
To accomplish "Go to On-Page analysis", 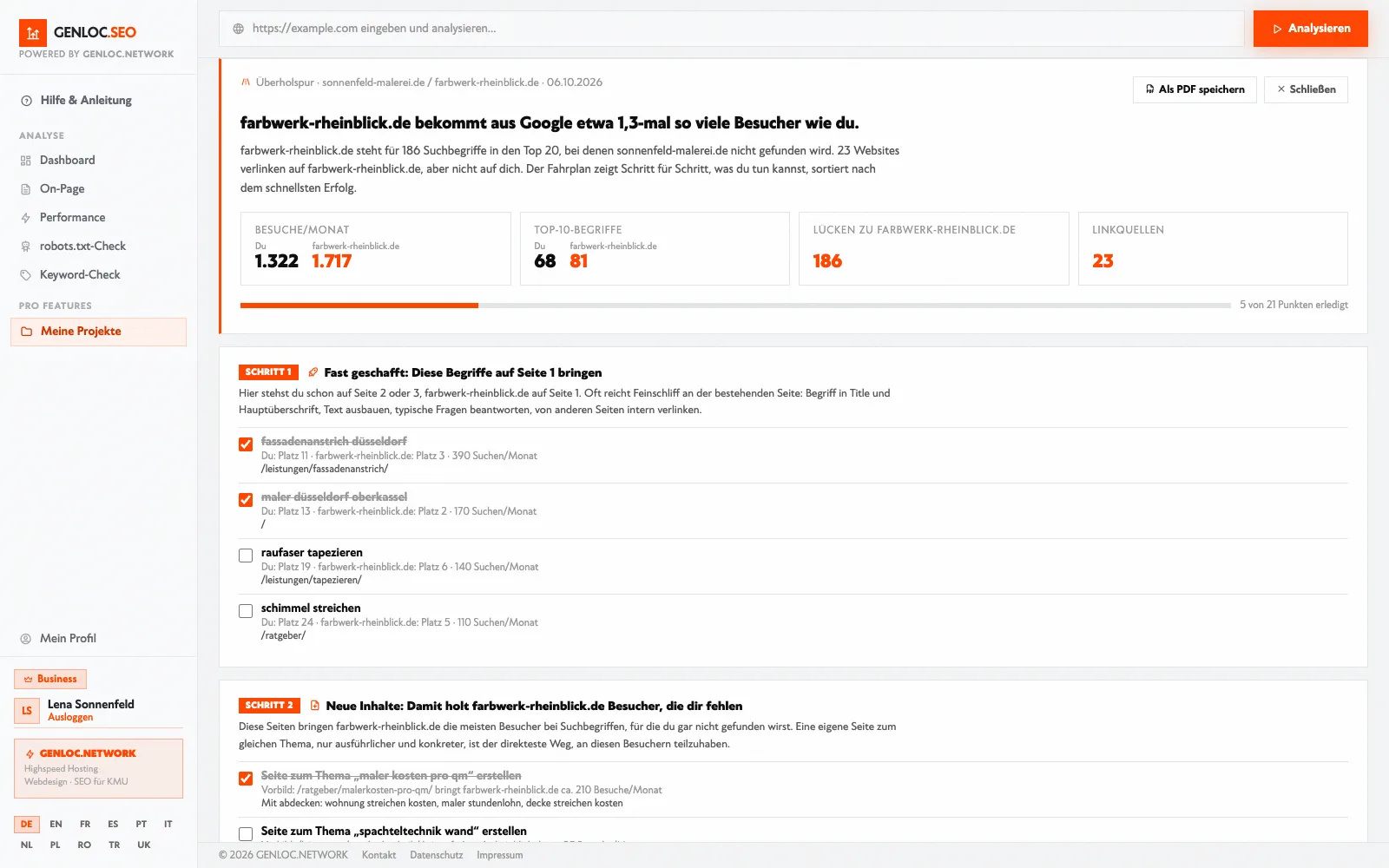I will (63, 189).
